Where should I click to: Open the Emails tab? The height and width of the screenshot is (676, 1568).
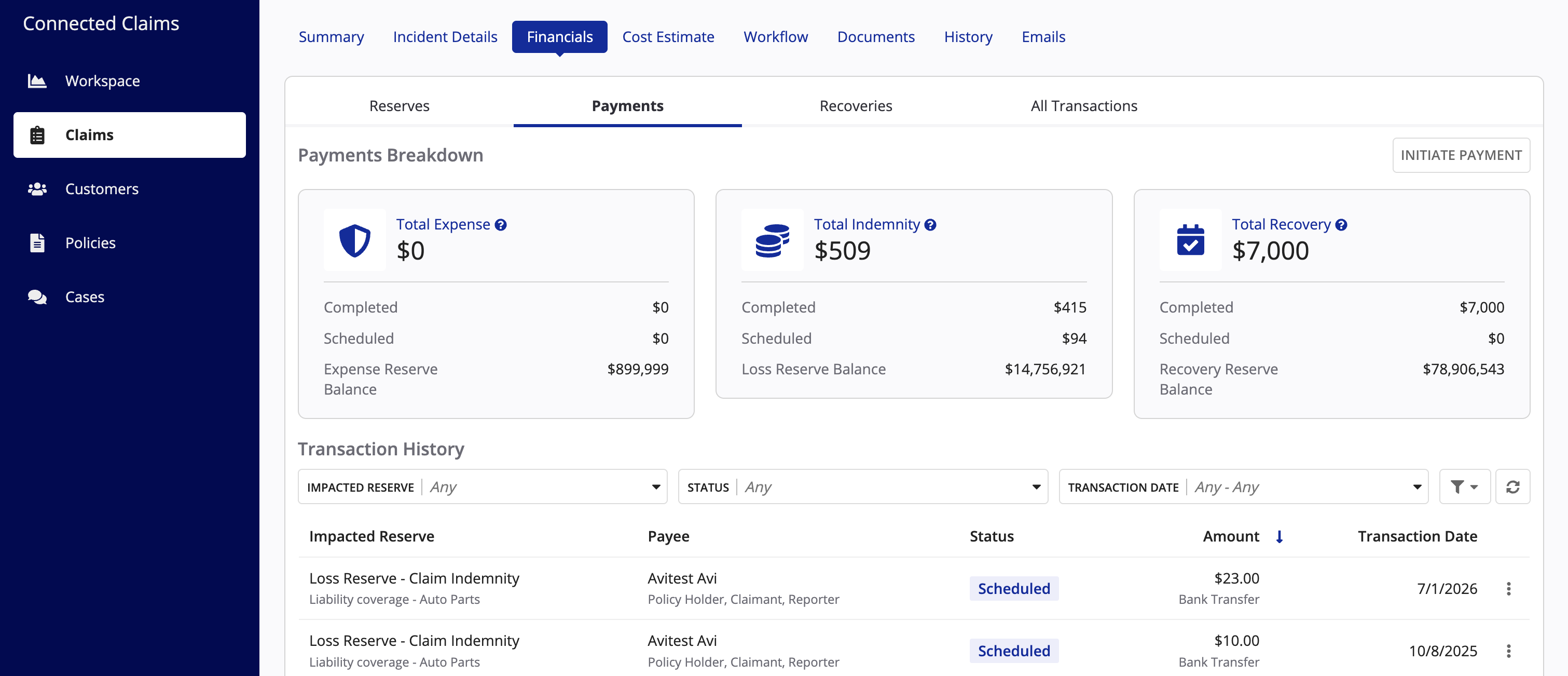pyautogui.click(x=1043, y=37)
